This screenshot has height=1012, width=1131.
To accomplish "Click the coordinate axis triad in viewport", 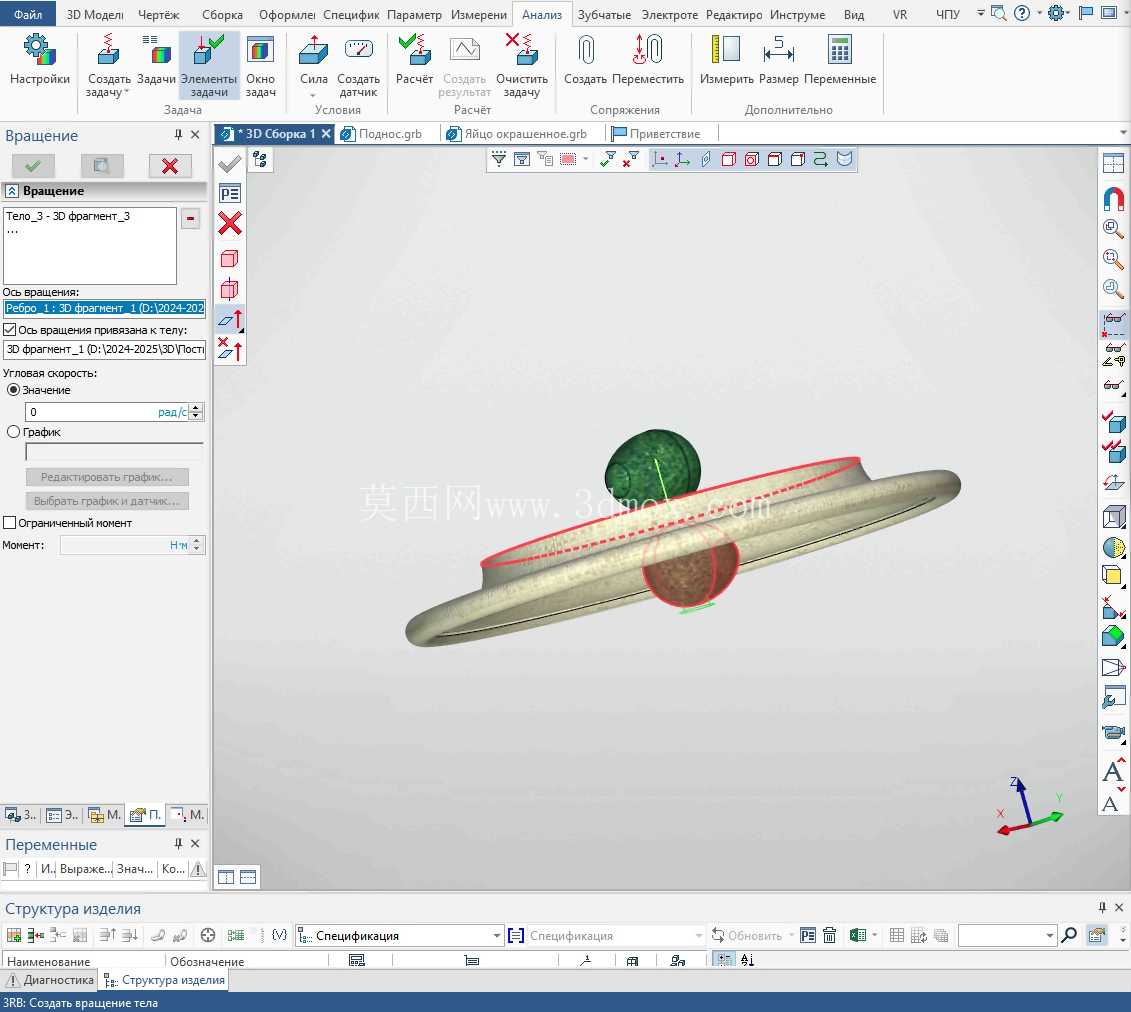I will point(1029,806).
